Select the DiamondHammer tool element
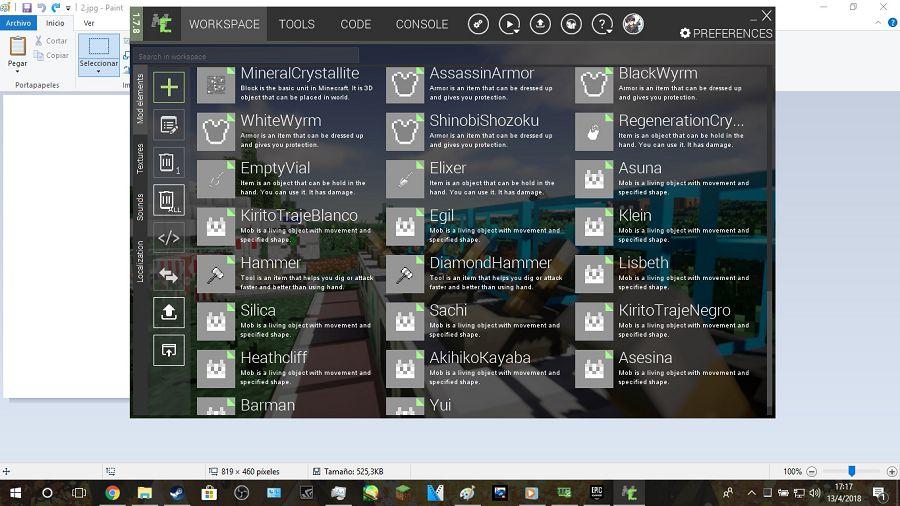The image size is (900, 506). (x=490, y=263)
